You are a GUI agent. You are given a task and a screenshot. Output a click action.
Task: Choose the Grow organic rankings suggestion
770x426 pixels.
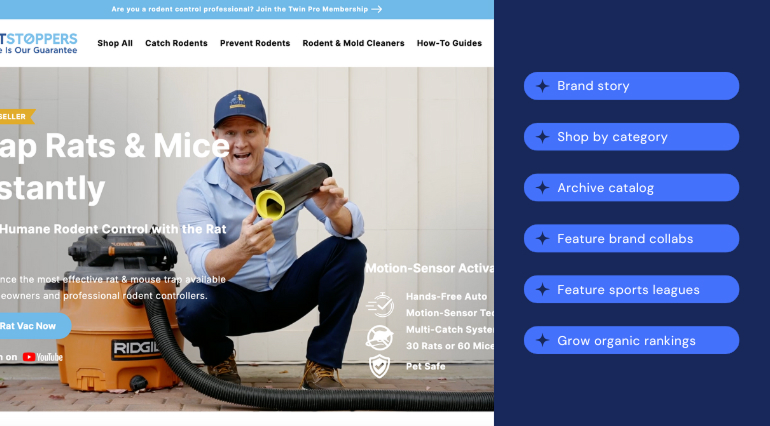(632, 341)
